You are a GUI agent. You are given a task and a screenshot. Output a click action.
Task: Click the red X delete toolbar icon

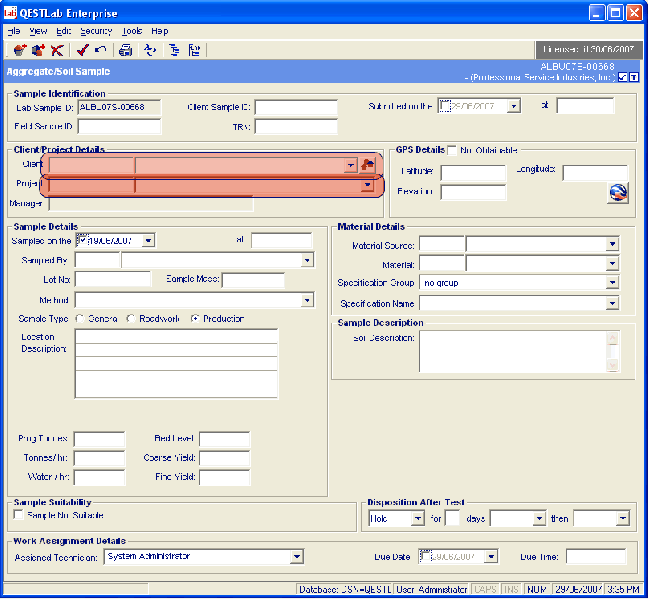(x=57, y=50)
